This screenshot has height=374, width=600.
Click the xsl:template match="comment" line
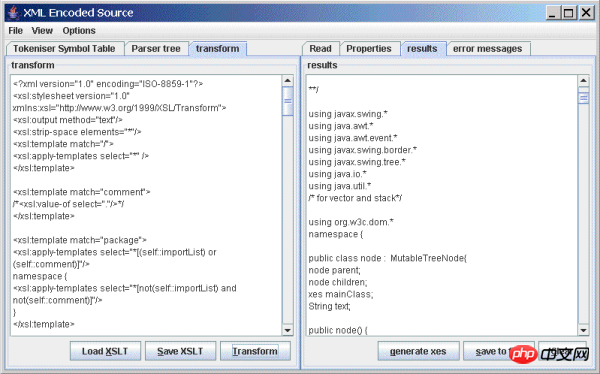82,192
